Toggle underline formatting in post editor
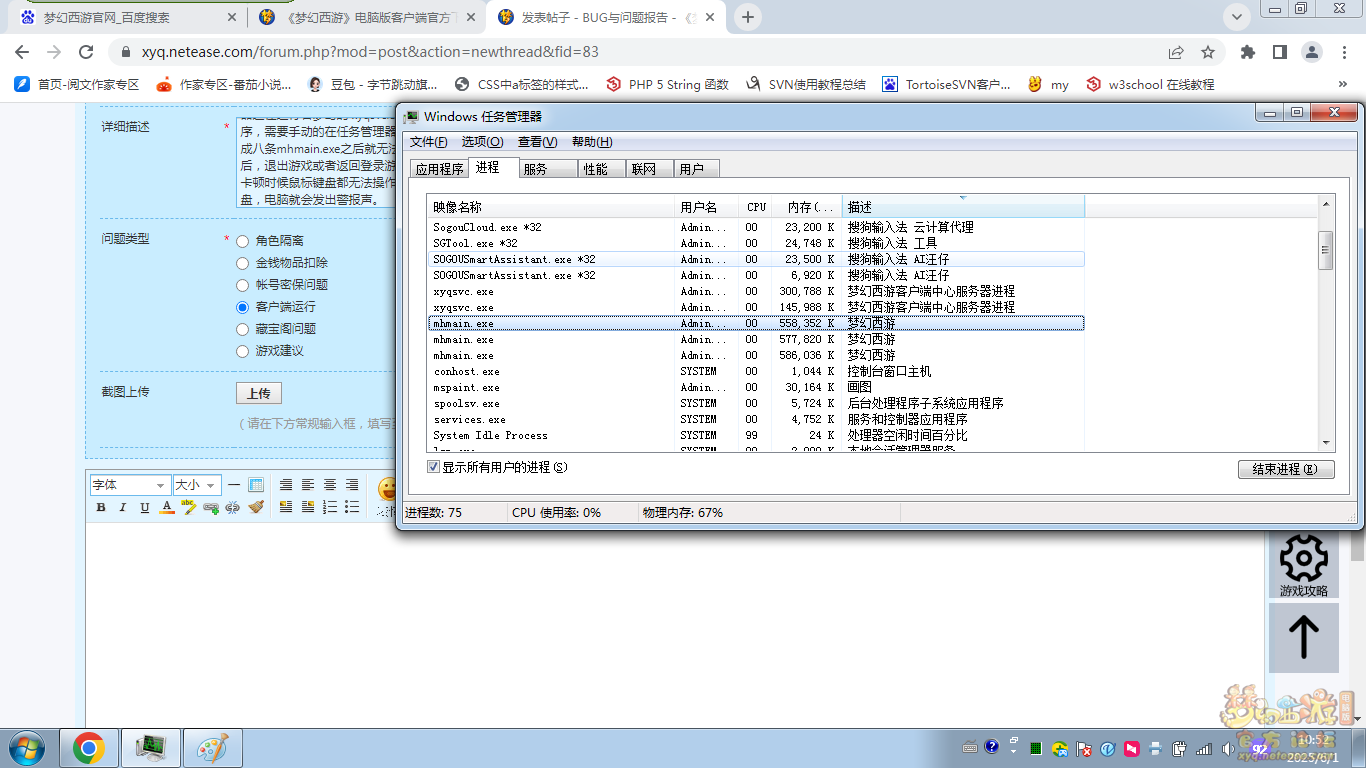Screen dimensions: 1366x768 (145, 507)
